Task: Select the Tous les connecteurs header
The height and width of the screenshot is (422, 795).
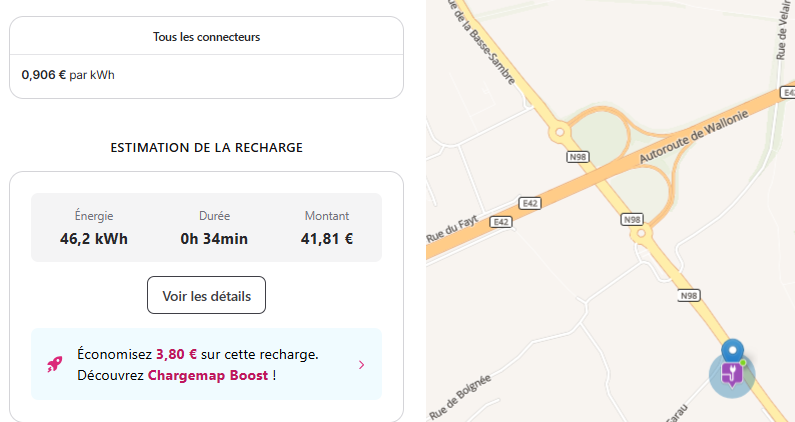Action: coord(206,37)
